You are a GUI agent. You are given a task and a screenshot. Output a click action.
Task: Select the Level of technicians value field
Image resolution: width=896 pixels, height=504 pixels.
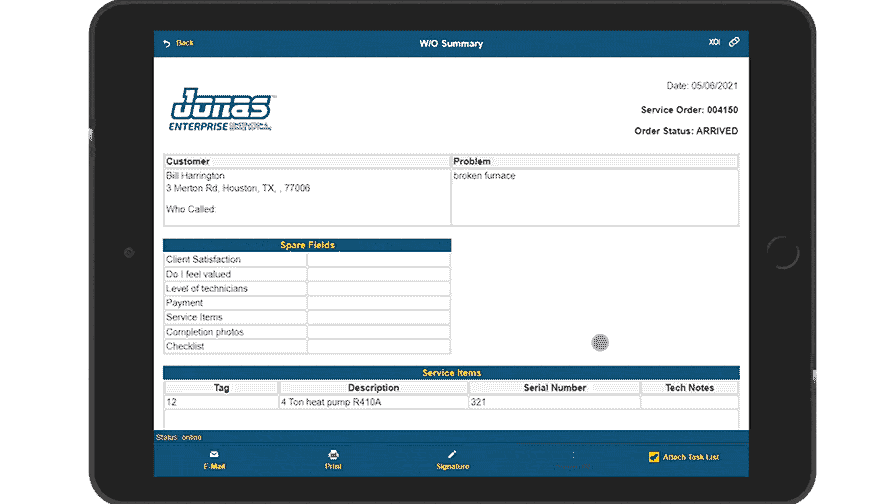[x=379, y=289]
